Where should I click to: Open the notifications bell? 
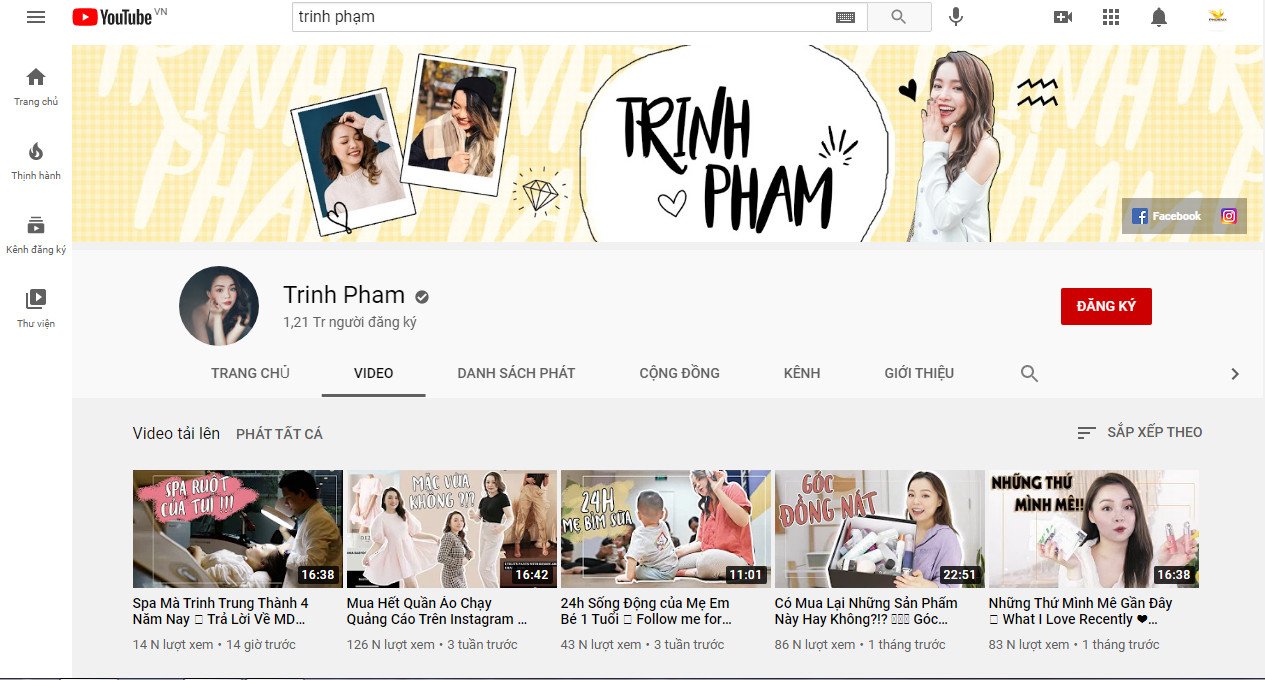click(x=1159, y=17)
